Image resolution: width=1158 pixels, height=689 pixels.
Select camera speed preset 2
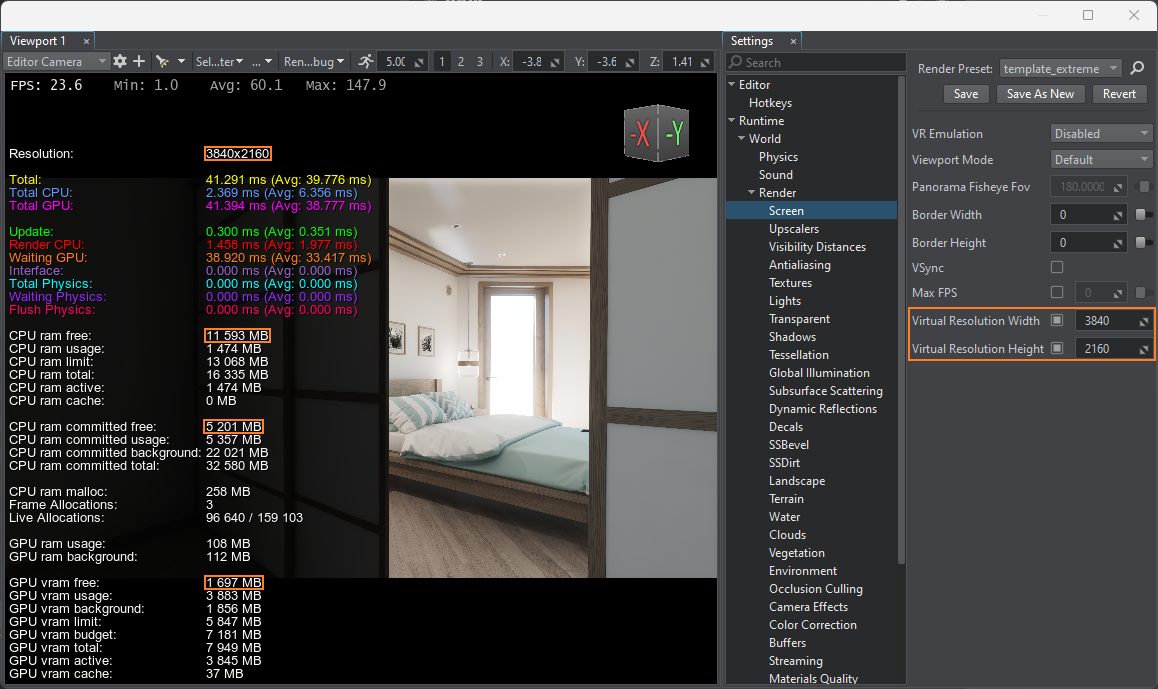coord(461,62)
